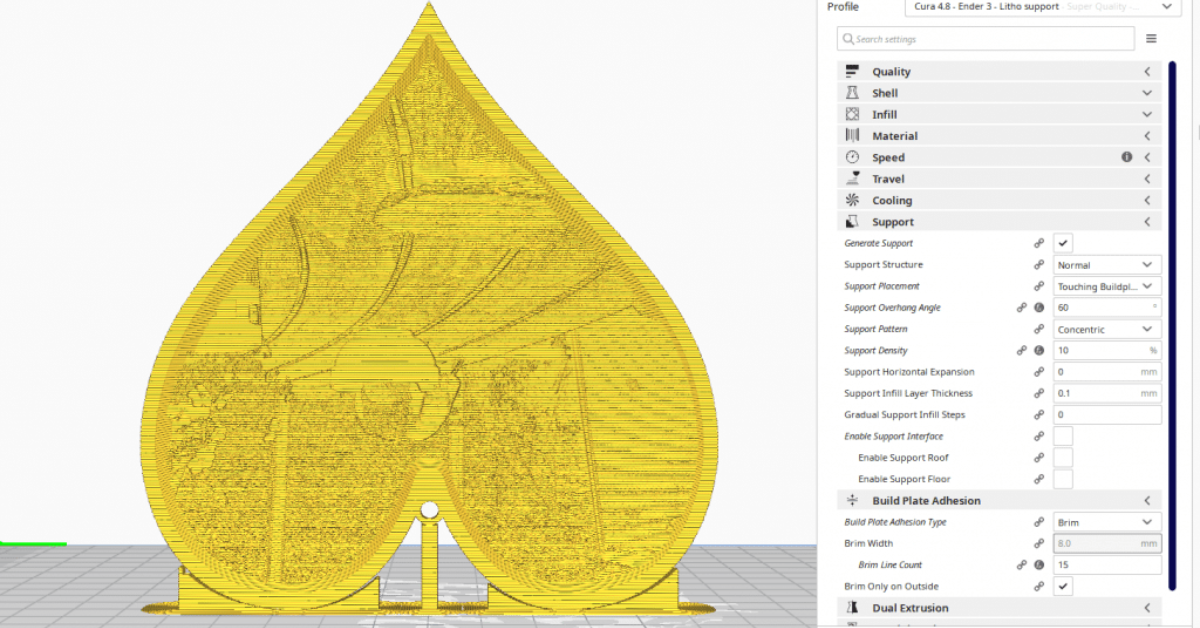Open the print Profile selector

[1040, 7]
